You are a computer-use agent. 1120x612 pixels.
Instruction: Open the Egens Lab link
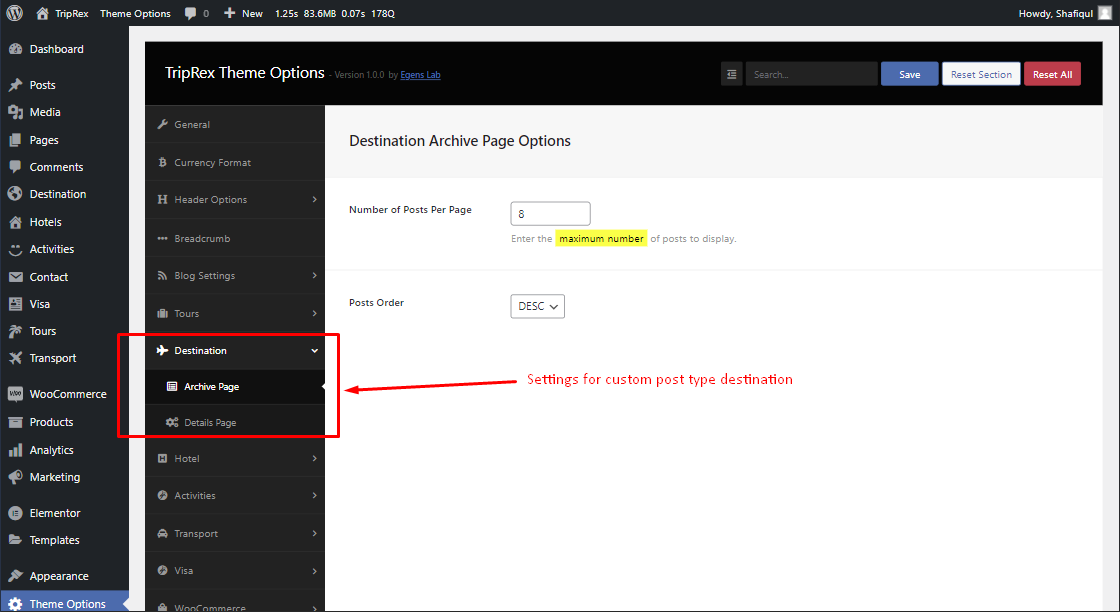[420, 75]
